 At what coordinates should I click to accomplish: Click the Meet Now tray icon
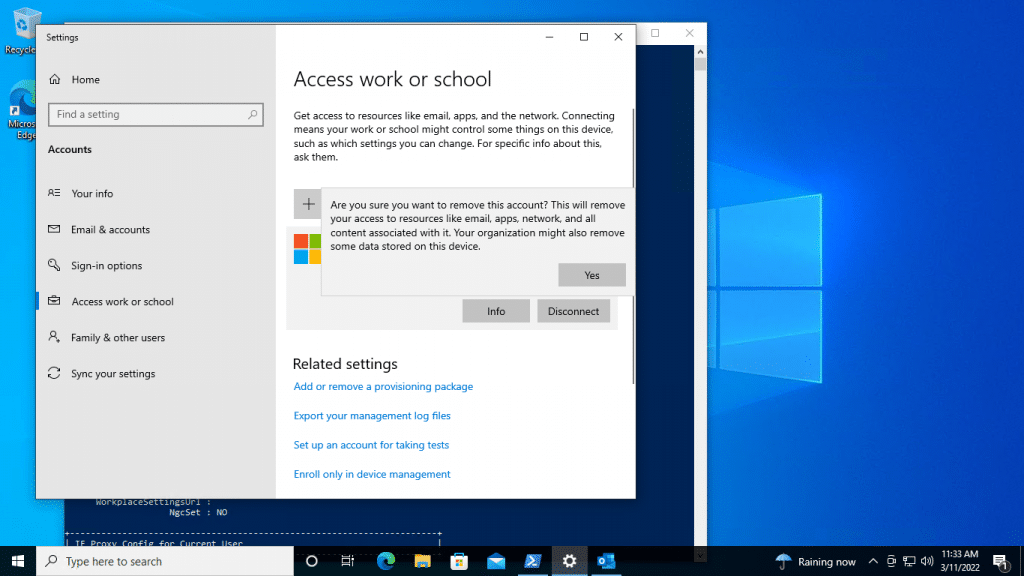(x=891, y=561)
